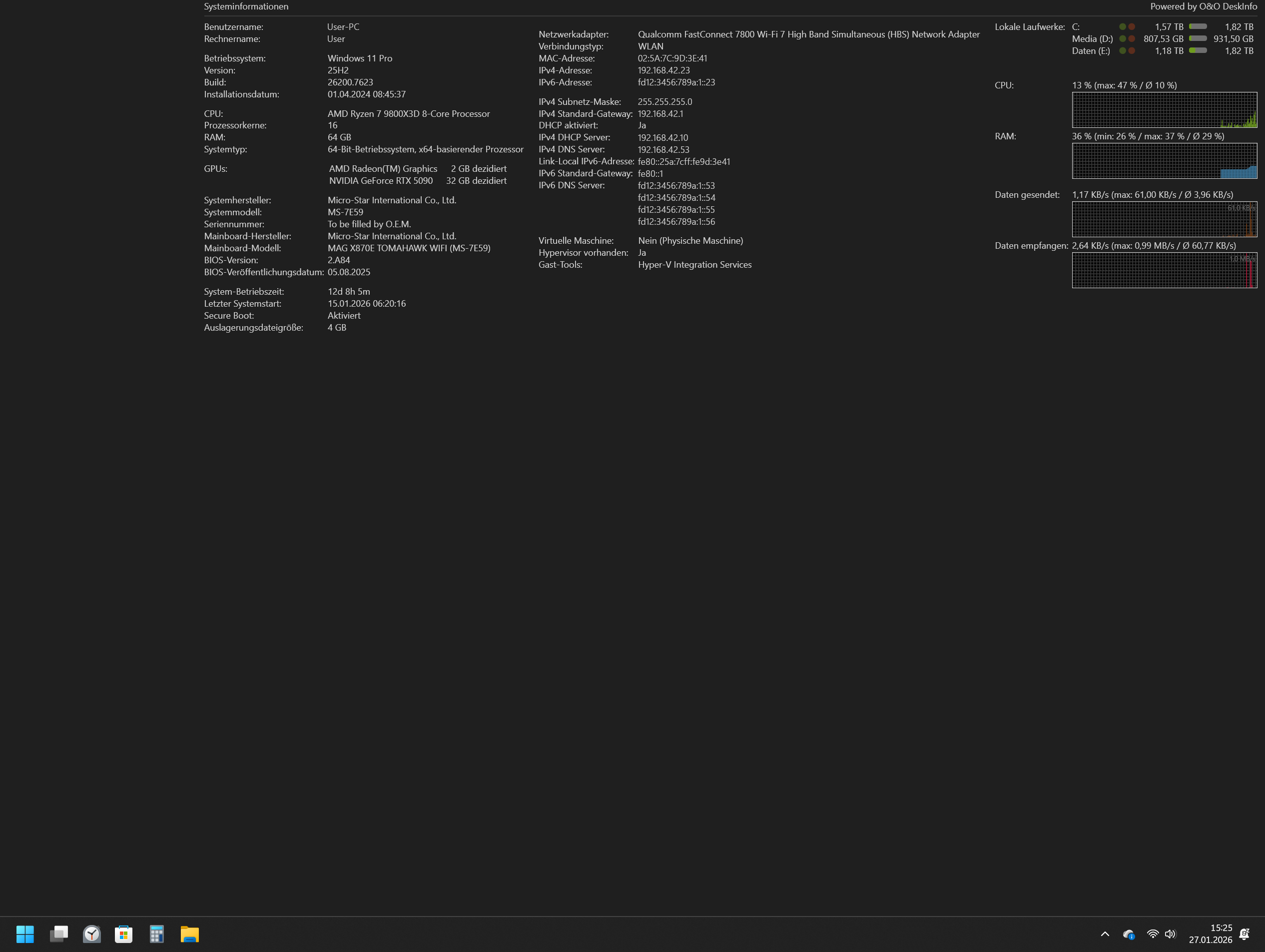Open the Windows Start menu
Screen dimensions: 1265x952
click(25, 935)
